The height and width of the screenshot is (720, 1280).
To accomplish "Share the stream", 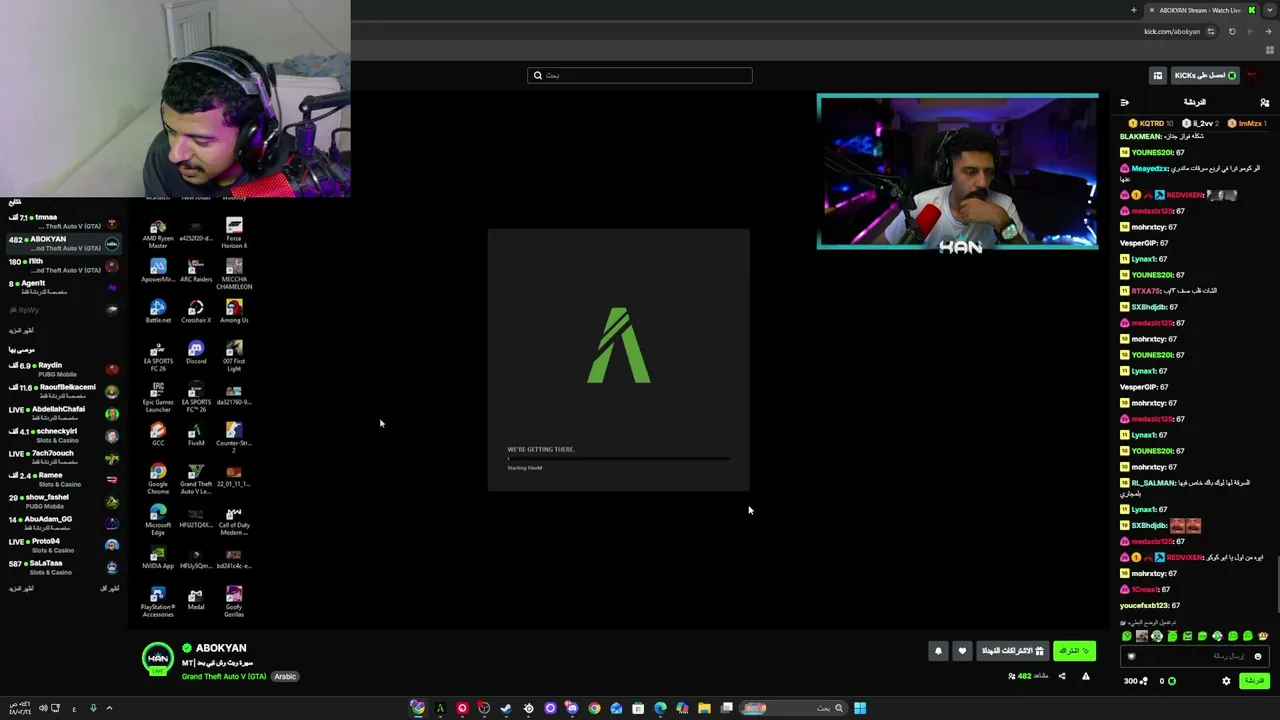I will pyautogui.click(x=1062, y=677).
